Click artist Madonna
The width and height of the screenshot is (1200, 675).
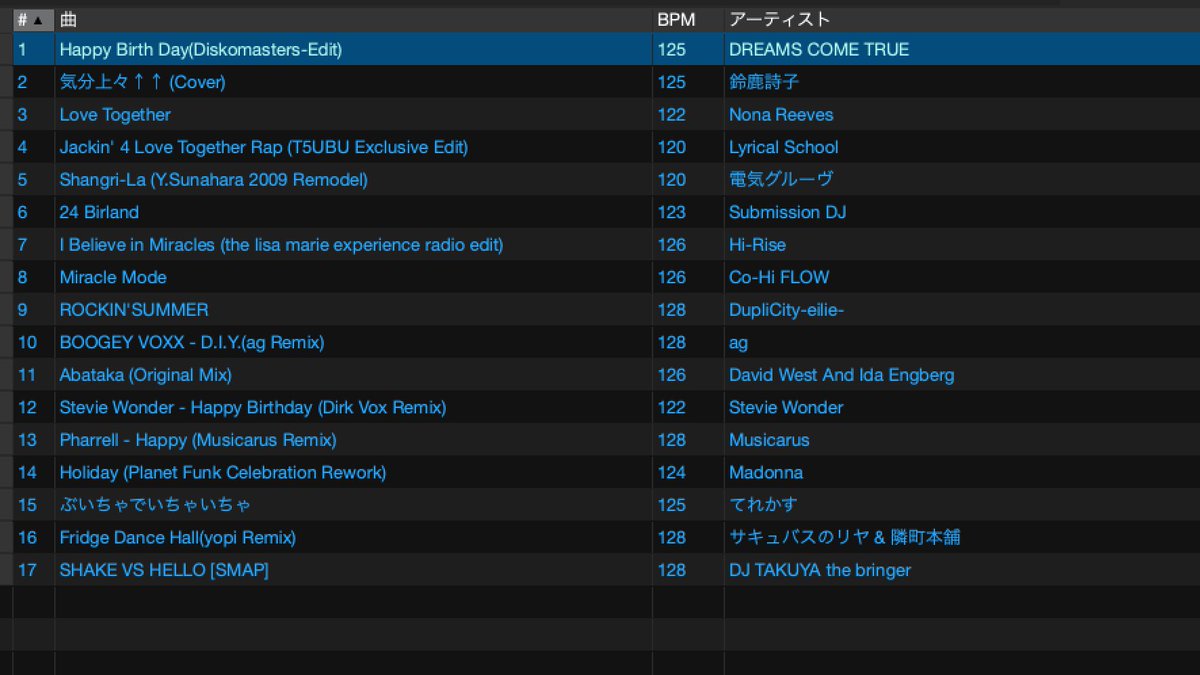pyautogui.click(x=766, y=472)
